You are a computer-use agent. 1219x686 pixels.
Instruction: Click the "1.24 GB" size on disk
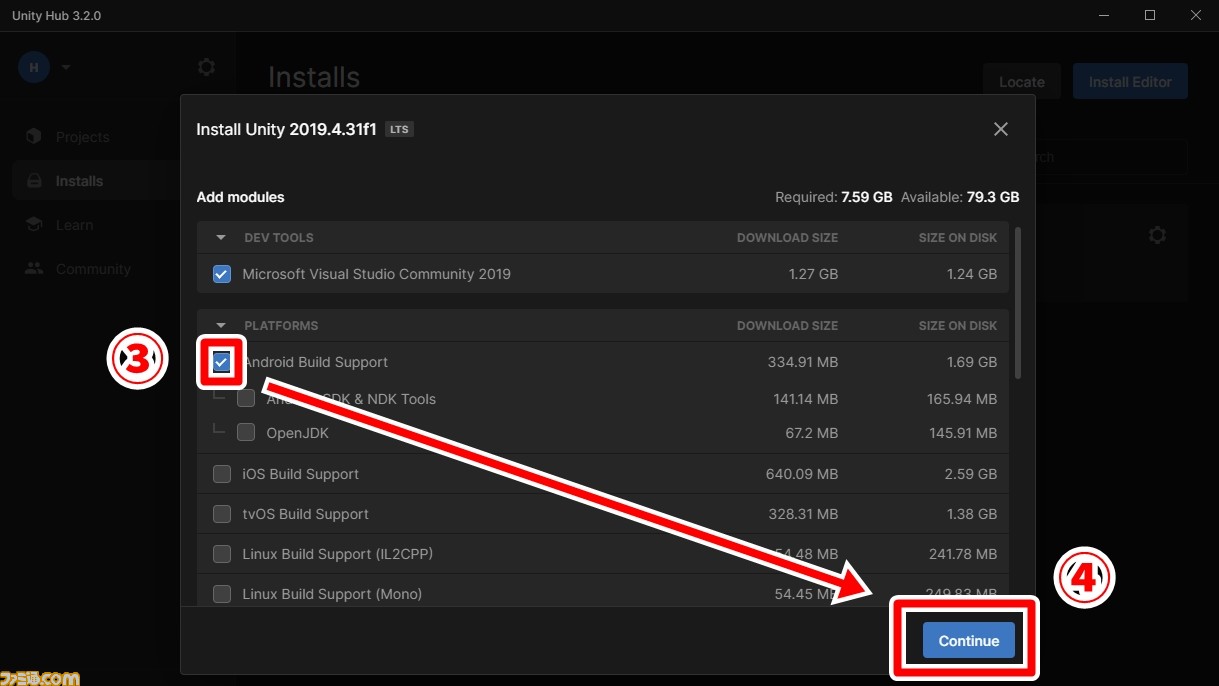point(971,274)
